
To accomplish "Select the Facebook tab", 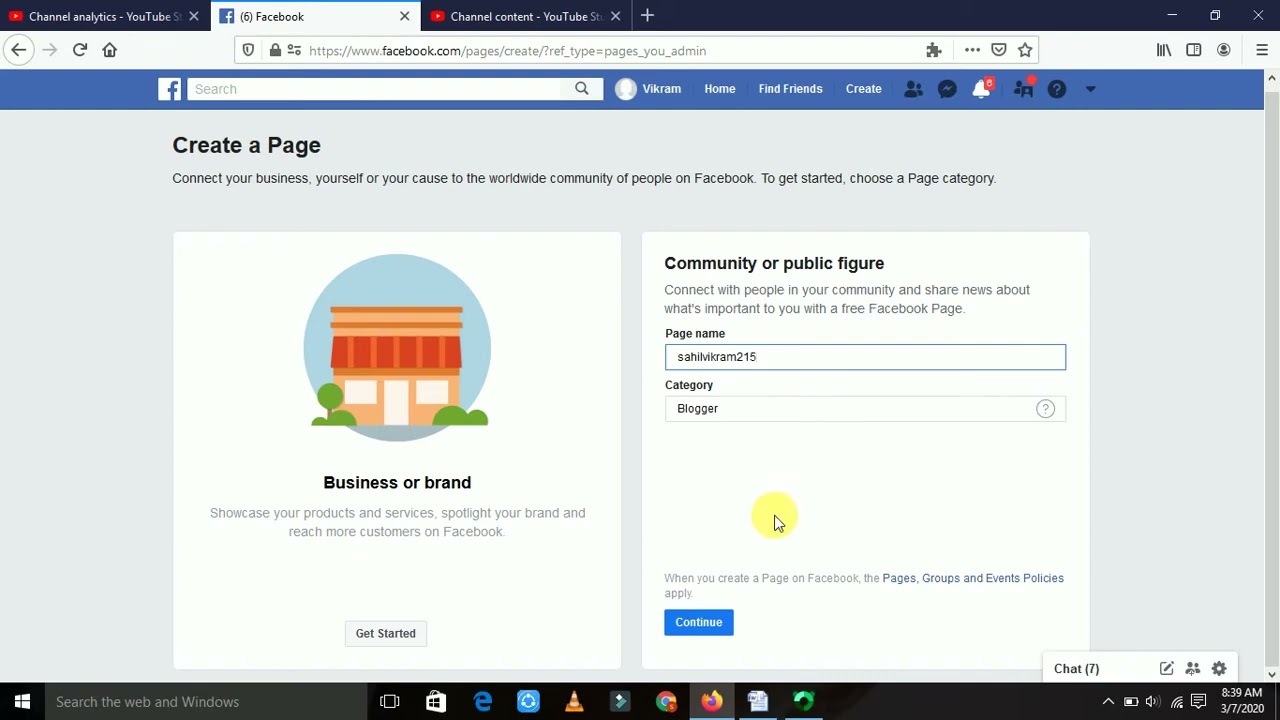I will pyautogui.click(x=315, y=16).
